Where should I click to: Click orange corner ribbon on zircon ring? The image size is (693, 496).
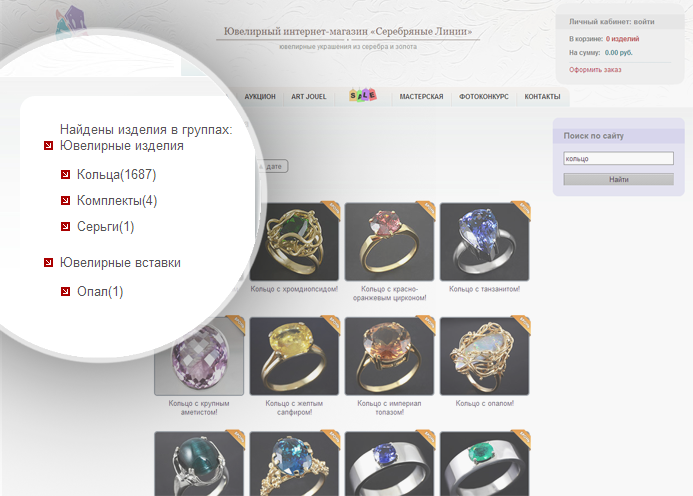pos(427,209)
